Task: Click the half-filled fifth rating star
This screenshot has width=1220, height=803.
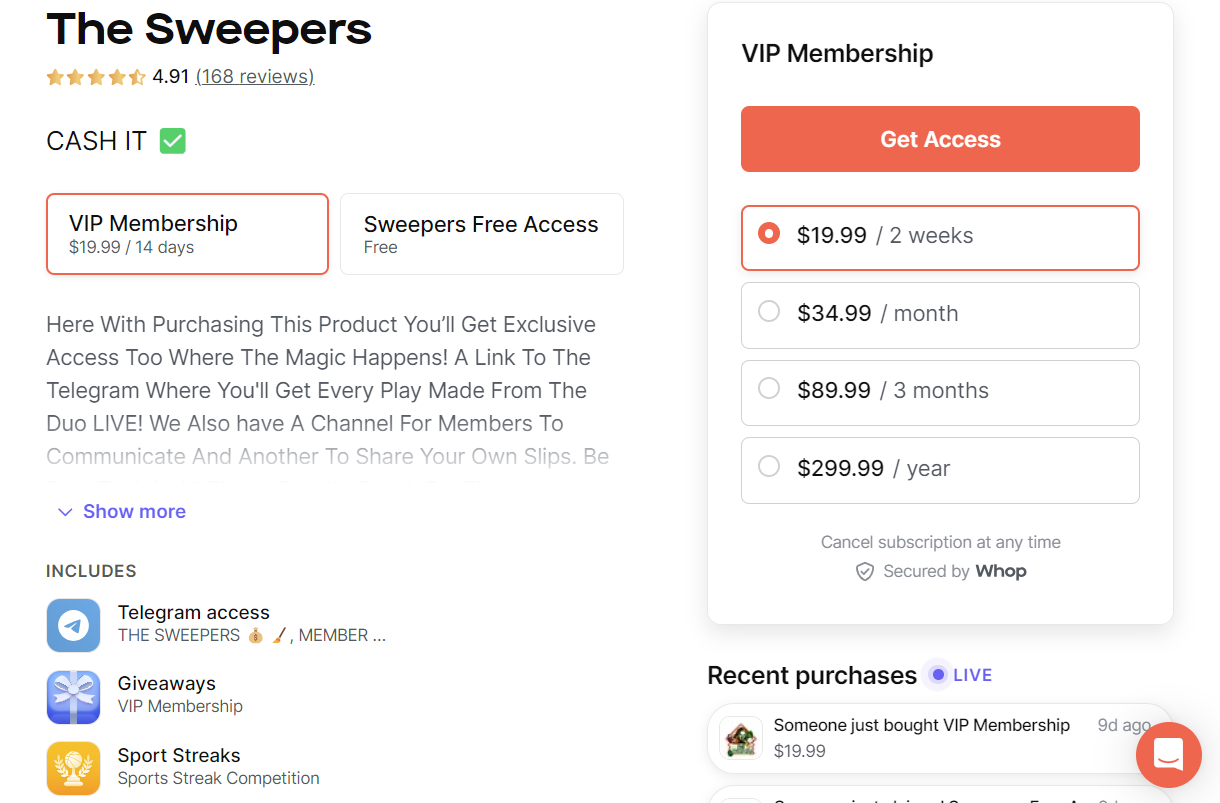Action: coord(136,76)
